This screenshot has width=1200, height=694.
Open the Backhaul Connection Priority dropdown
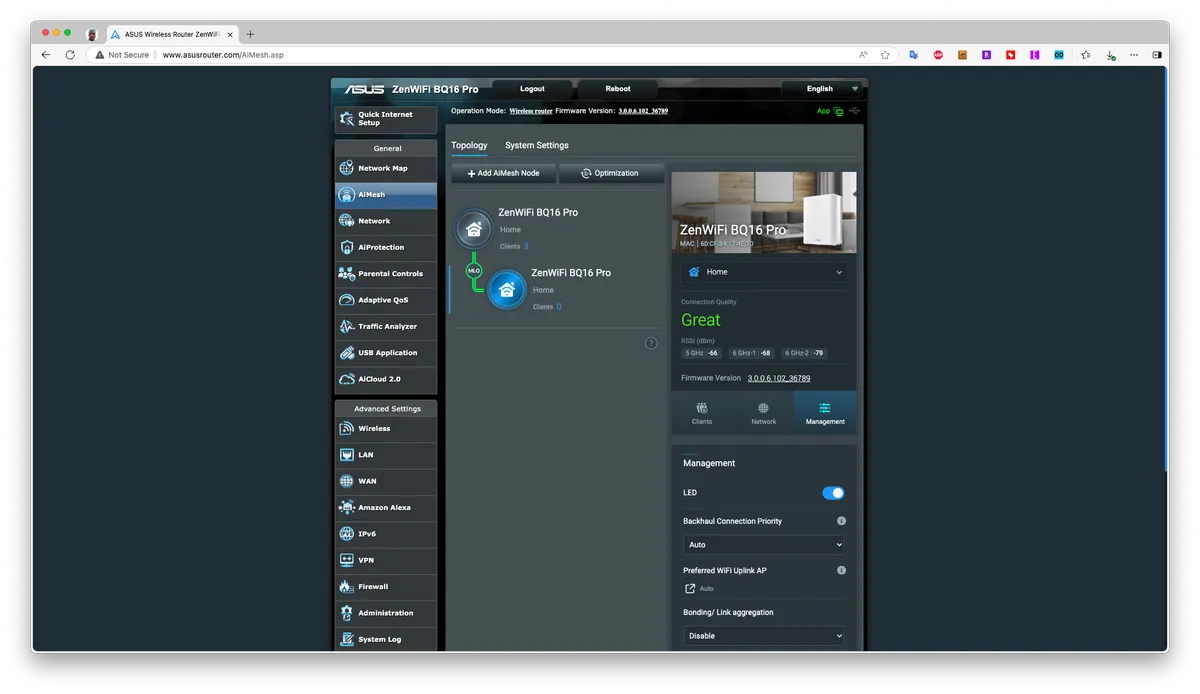pyautogui.click(x=763, y=545)
